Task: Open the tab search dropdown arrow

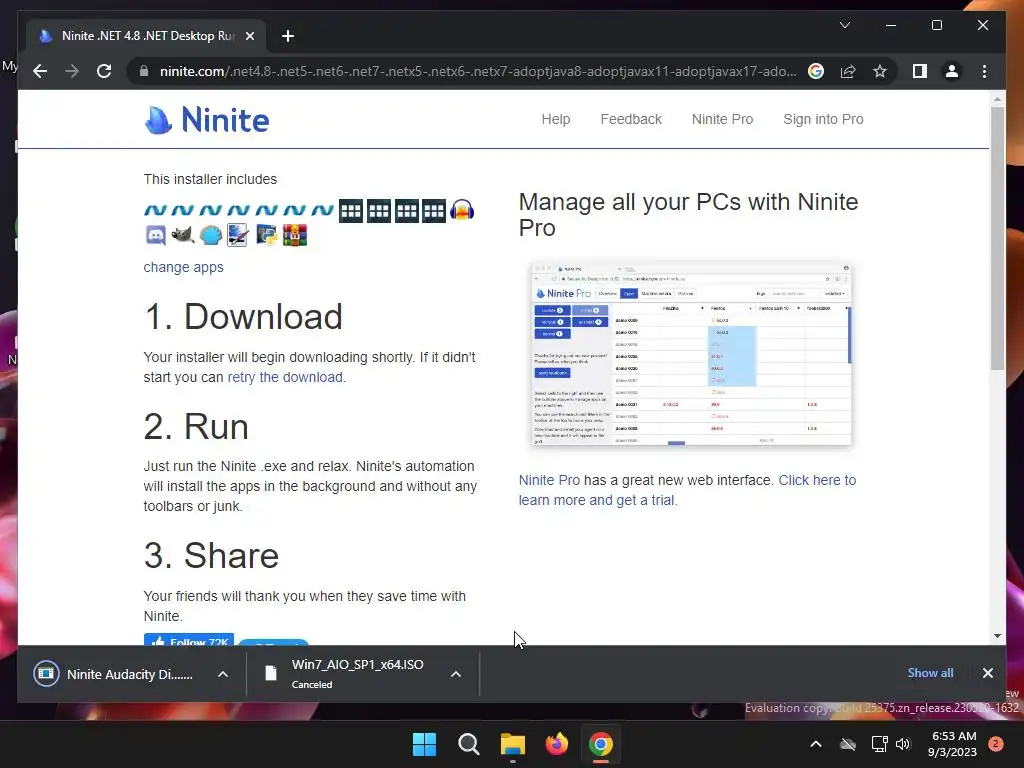Action: tap(844, 25)
